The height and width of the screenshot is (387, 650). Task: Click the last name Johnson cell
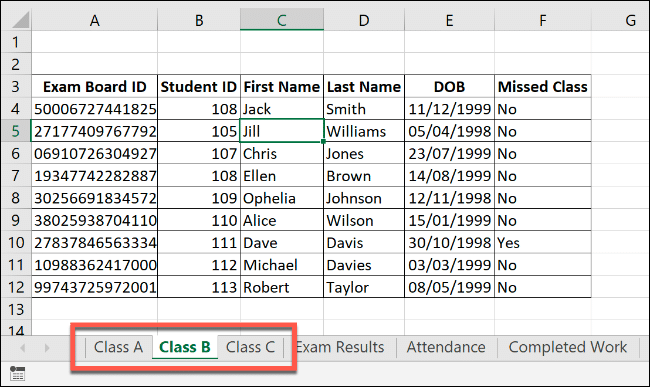pyautogui.click(x=364, y=198)
